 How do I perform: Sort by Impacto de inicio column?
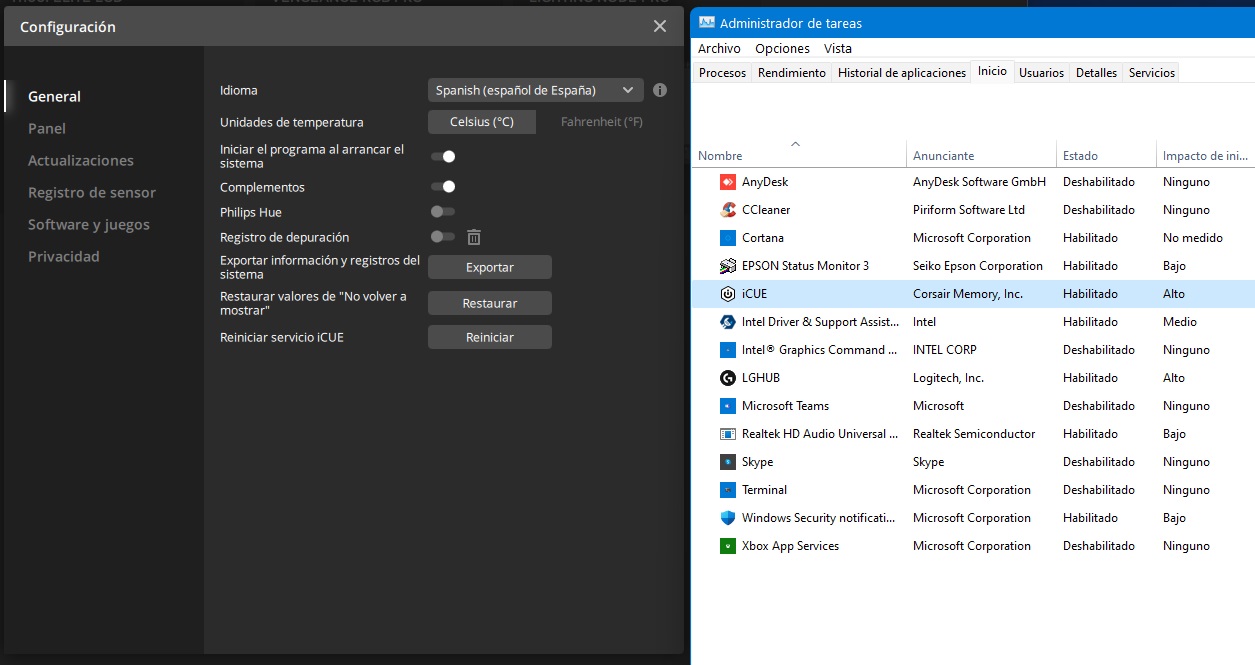click(x=1206, y=155)
